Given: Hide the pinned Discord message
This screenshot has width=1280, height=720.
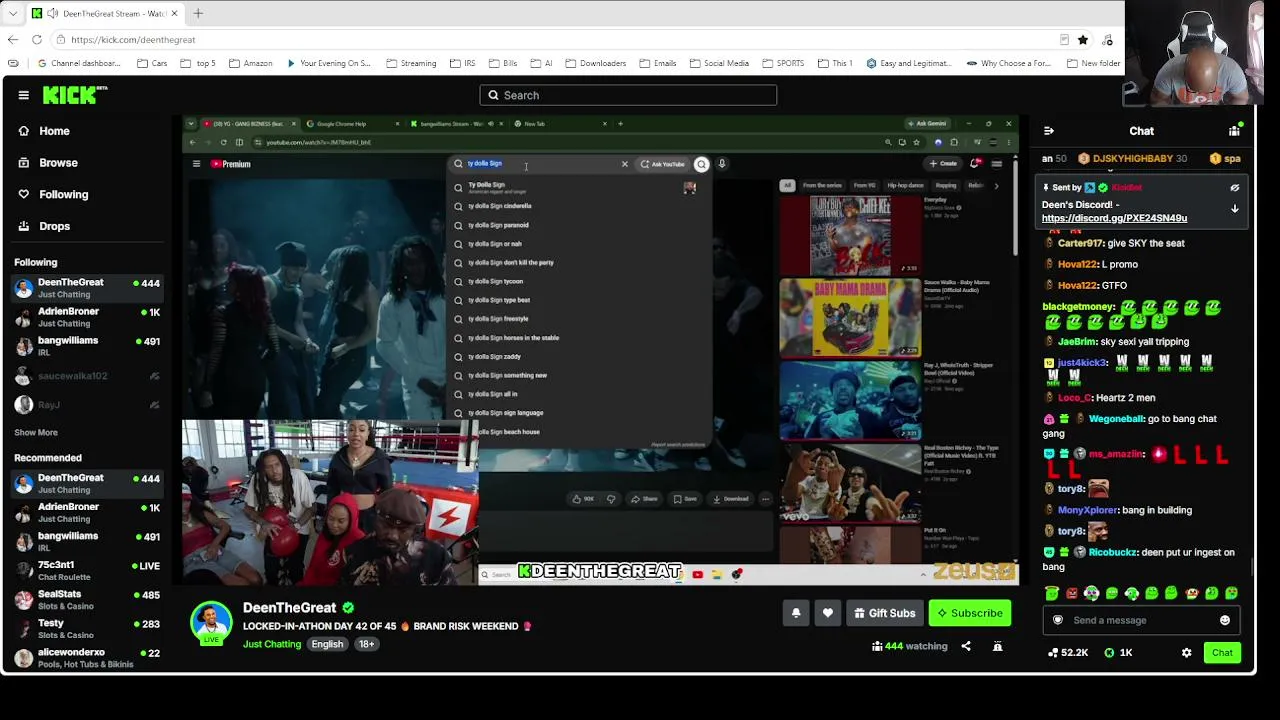Looking at the screenshot, I should point(1235,188).
